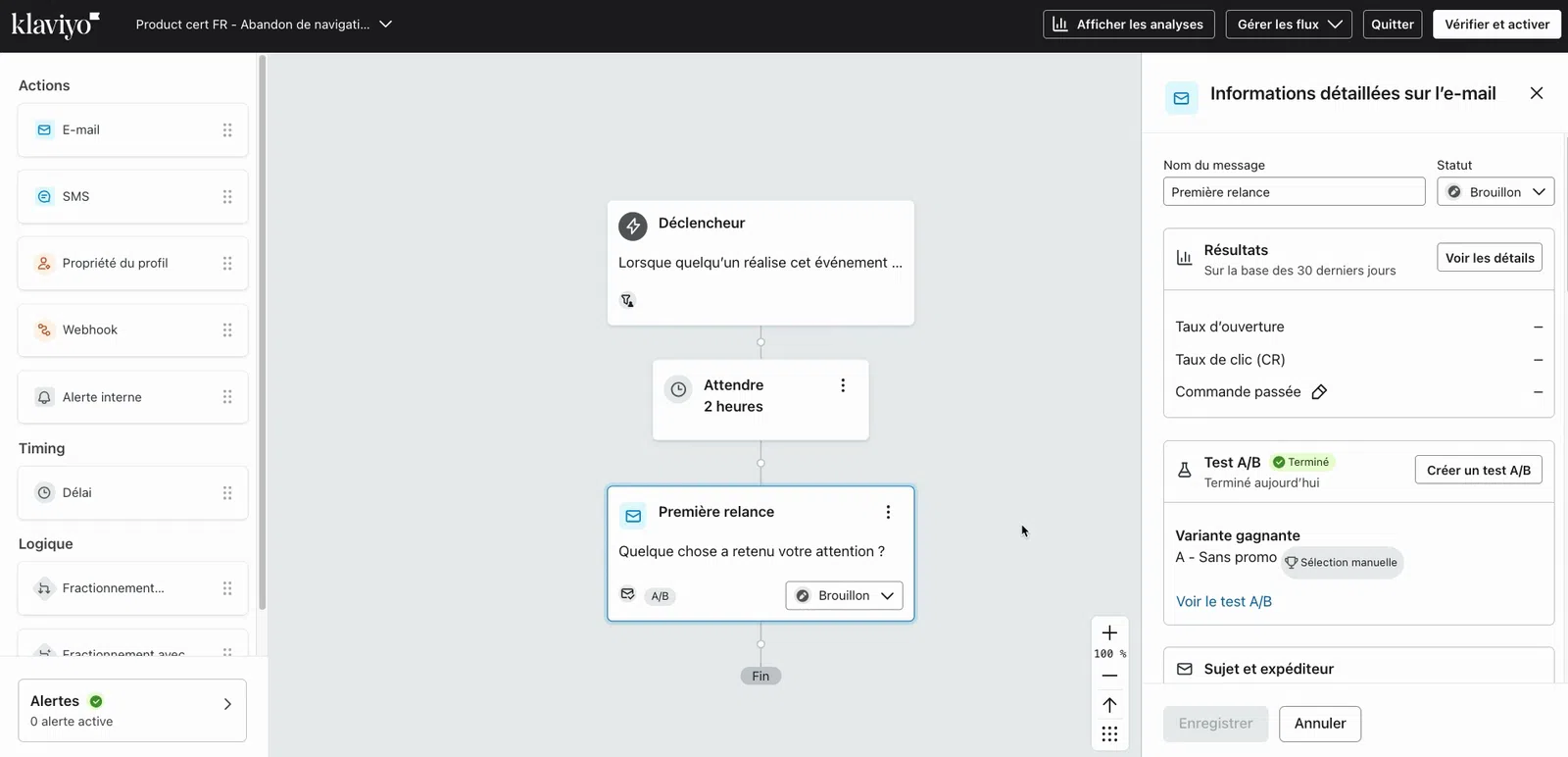1568x757 pixels.
Task: Click Créer un test A/B button
Action: click(1479, 470)
